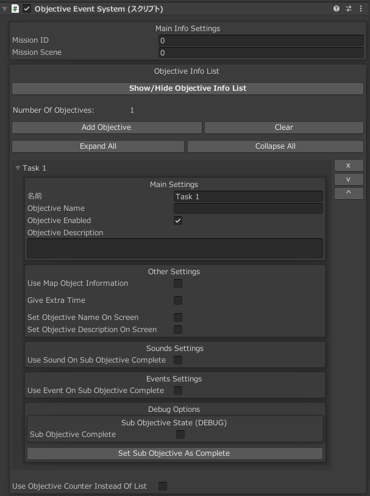Image resolution: width=370 pixels, height=496 pixels.
Task: Collapse the Task 1 foldout
Action: coord(18,168)
